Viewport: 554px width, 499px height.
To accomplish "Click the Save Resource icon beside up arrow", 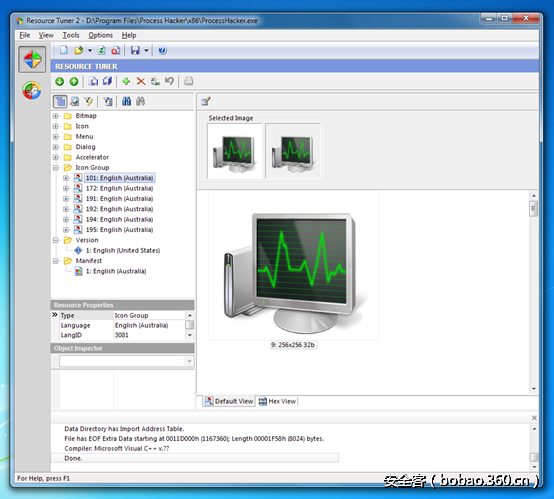I will point(93,82).
